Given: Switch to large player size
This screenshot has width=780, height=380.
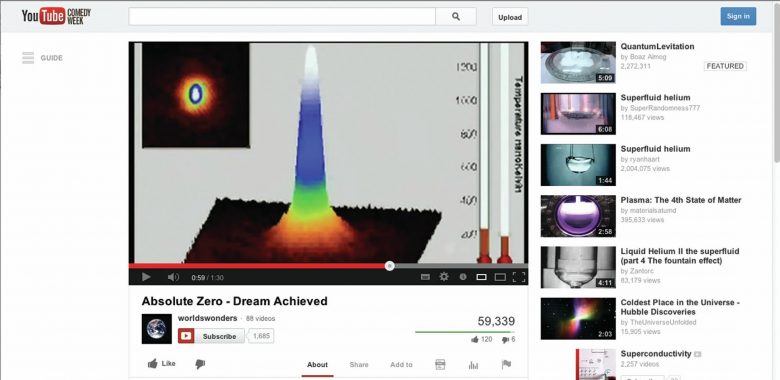Looking at the screenshot, I should click(x=500, y=277).
